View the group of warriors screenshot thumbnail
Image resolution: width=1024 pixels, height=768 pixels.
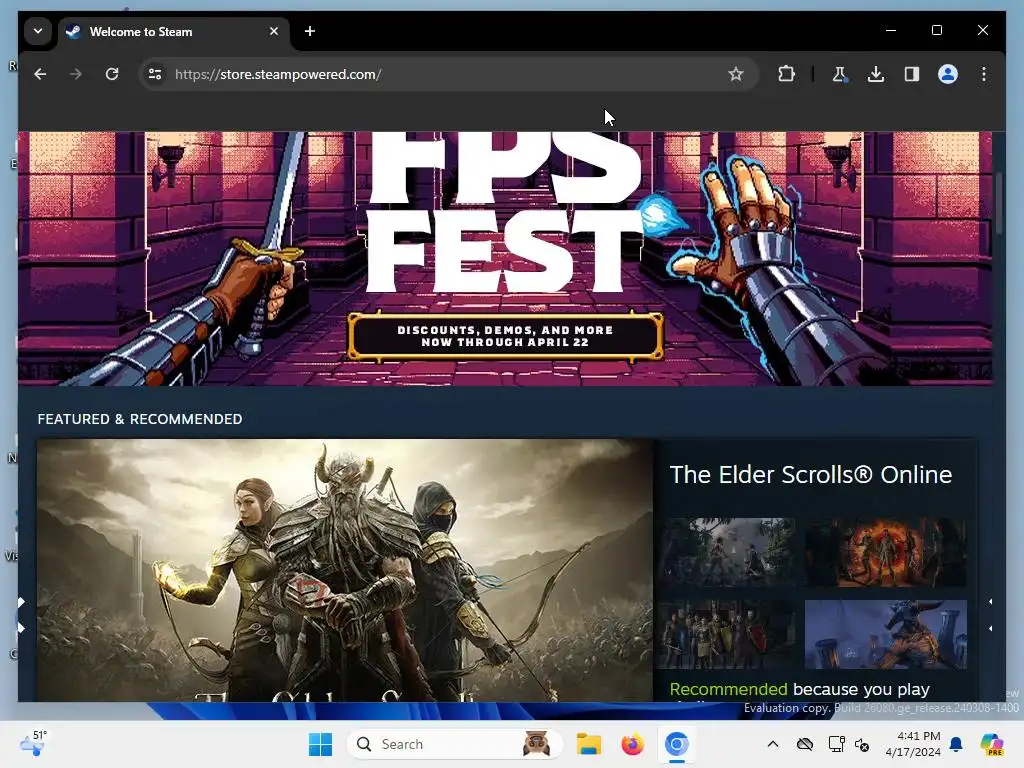pos(727,634)
